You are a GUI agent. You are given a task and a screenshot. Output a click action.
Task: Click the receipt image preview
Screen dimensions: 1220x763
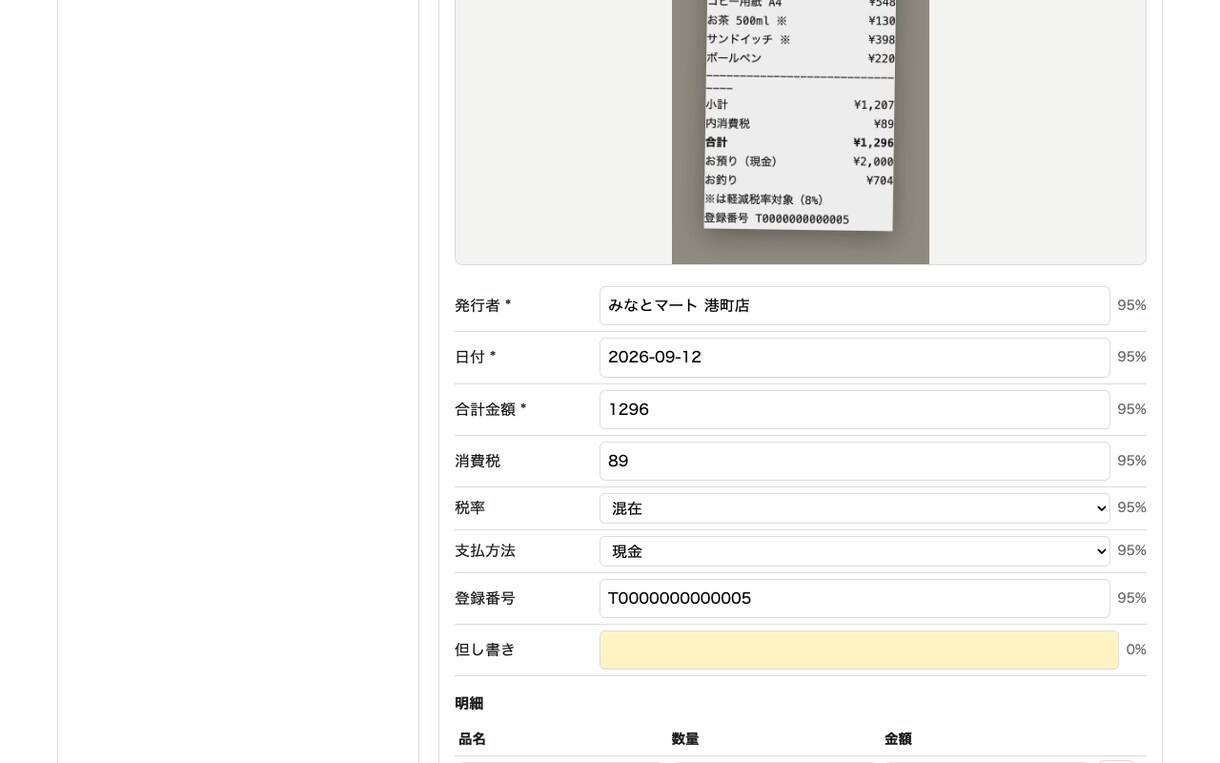800,132
